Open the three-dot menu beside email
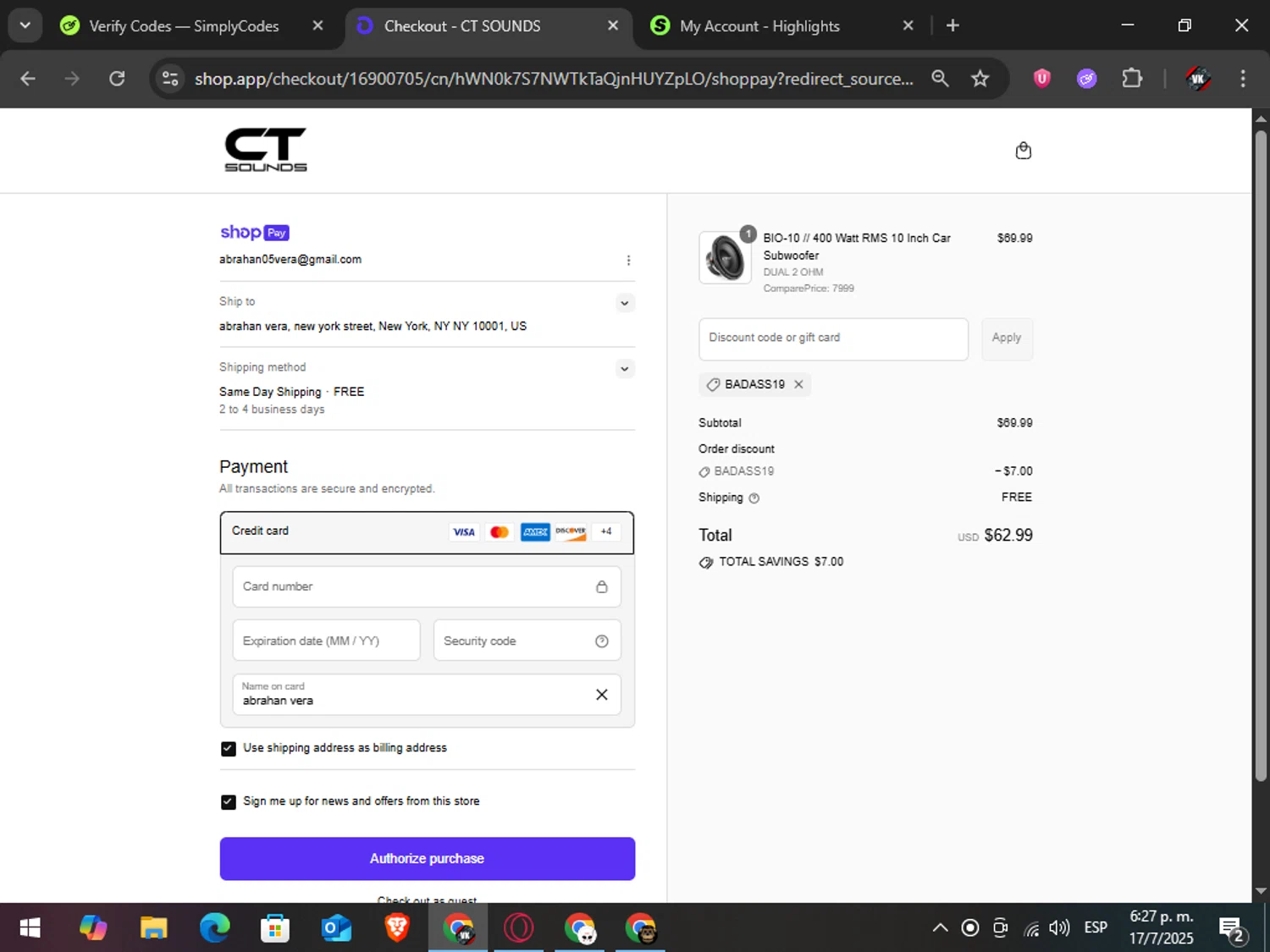The height and width of the screenshot is (952, 1270). [628, 261]
